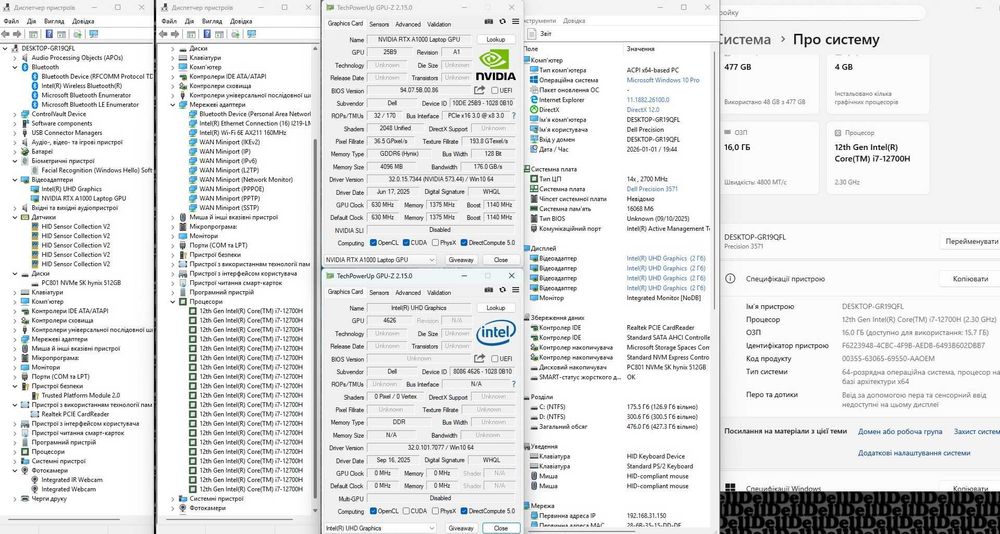Toggle OpenCL checkbox in NVIDIA GPU-Z

coord(373,242)
